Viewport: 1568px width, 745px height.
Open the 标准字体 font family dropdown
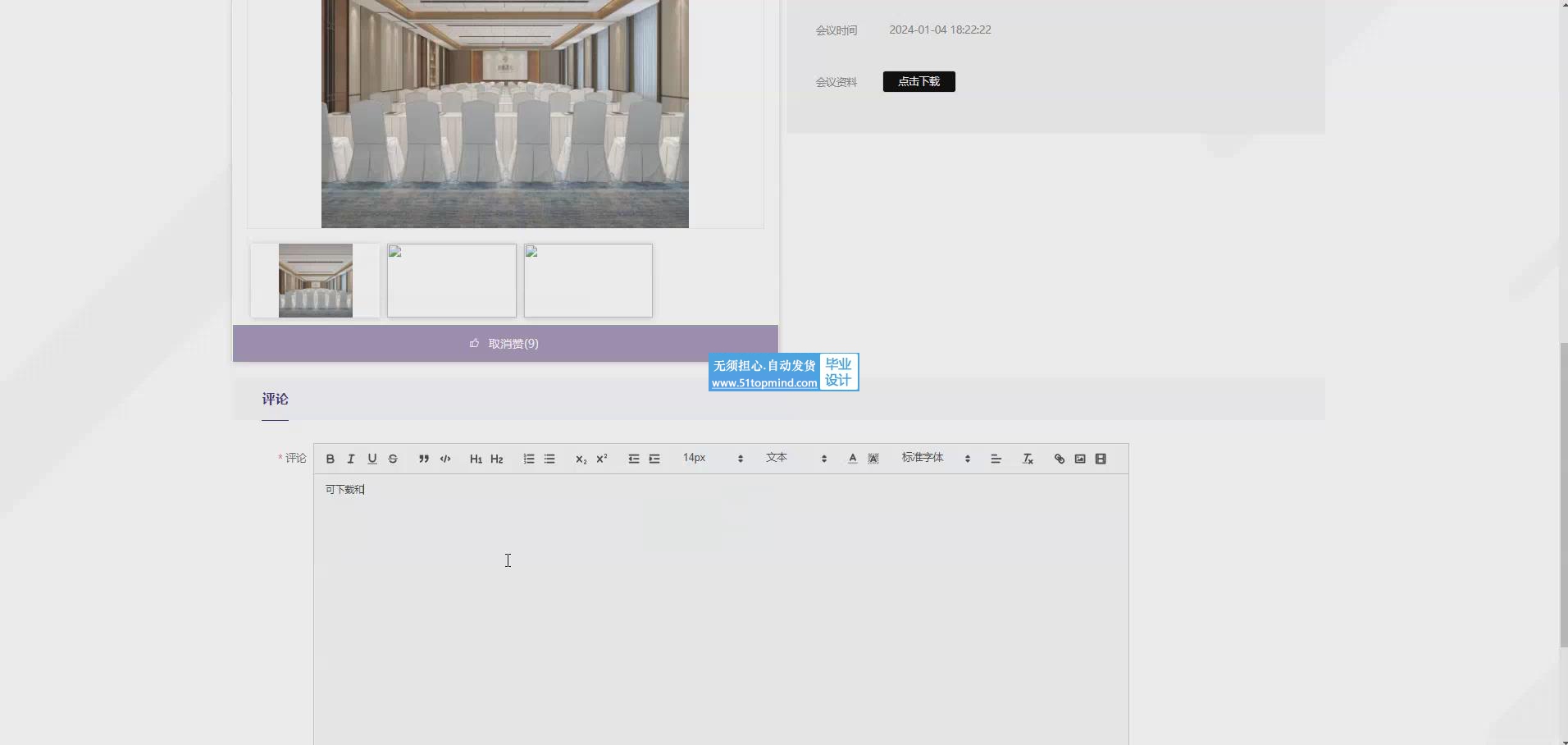[x=936, y=458]
